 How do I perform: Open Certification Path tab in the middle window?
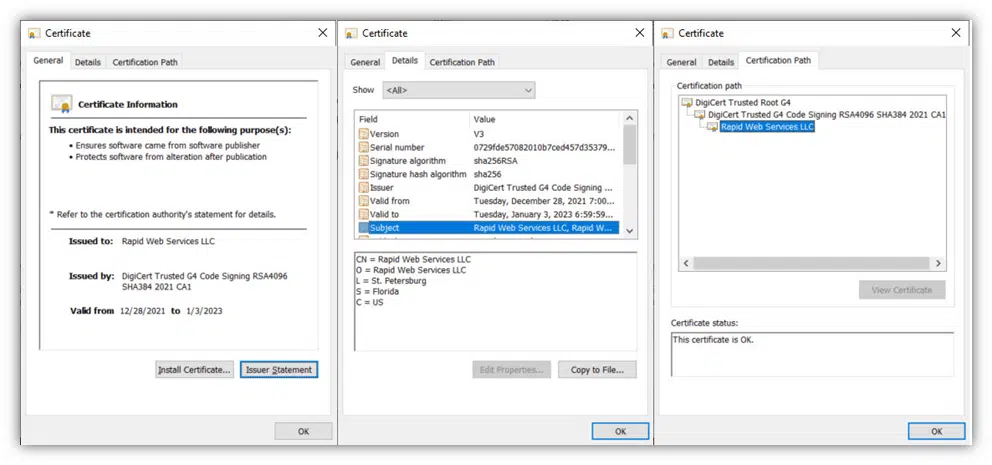tap(462, 62)
